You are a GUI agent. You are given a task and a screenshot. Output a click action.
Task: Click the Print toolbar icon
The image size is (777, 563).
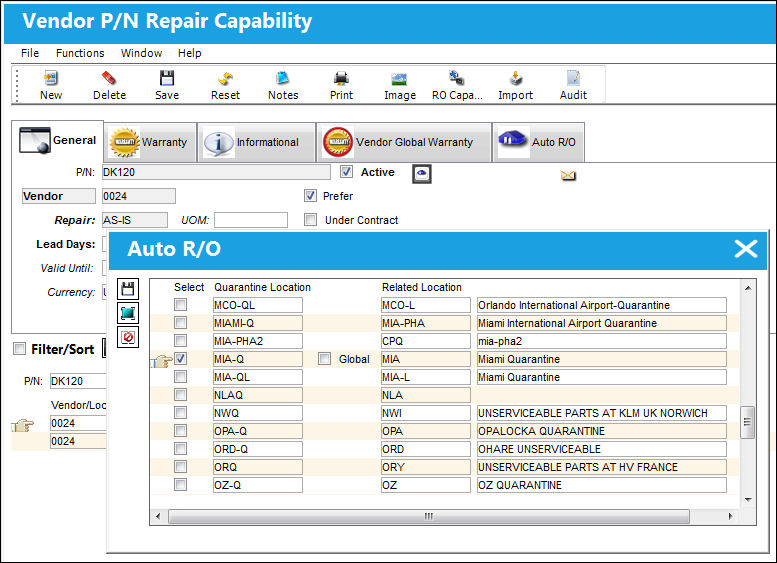point(341,85)
